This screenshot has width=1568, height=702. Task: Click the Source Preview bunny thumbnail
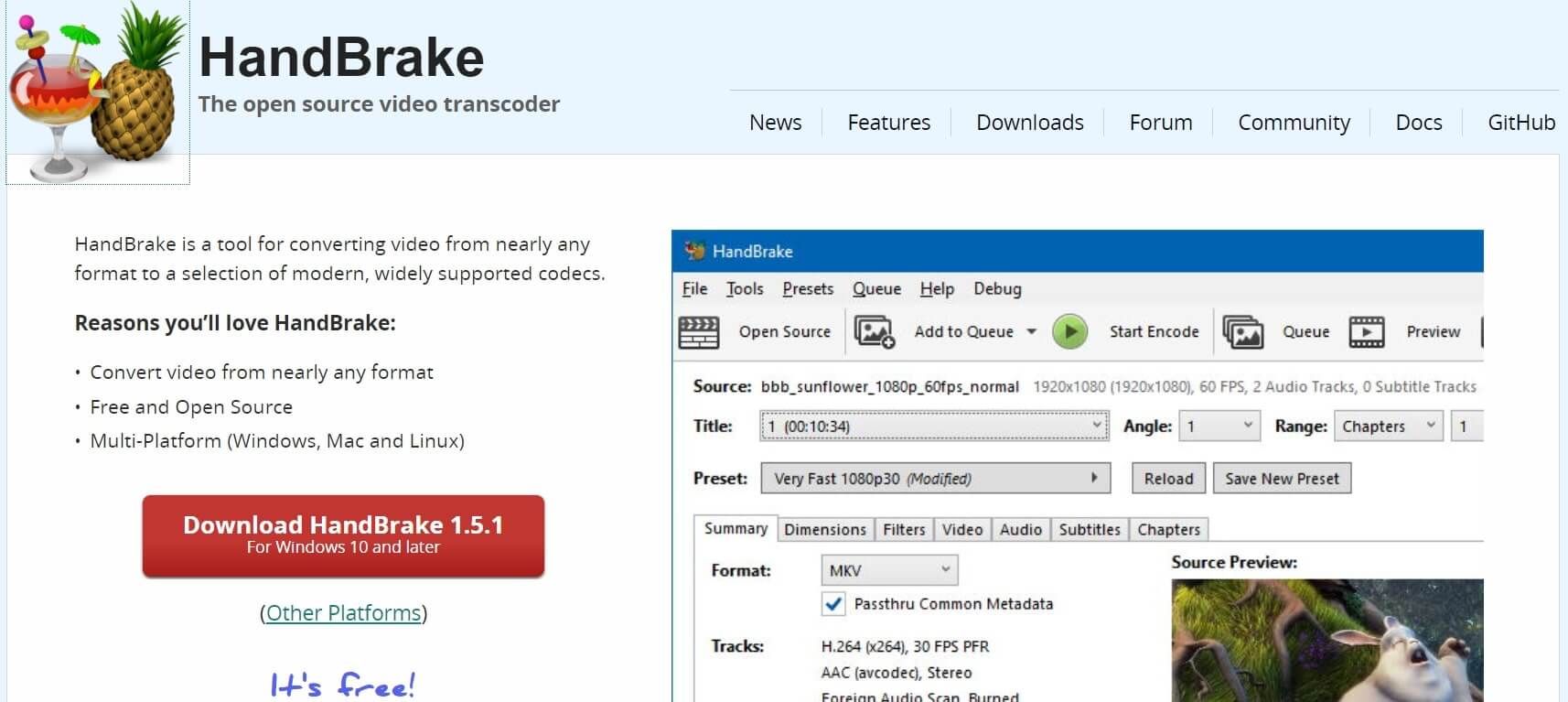tap(1327, 641)
